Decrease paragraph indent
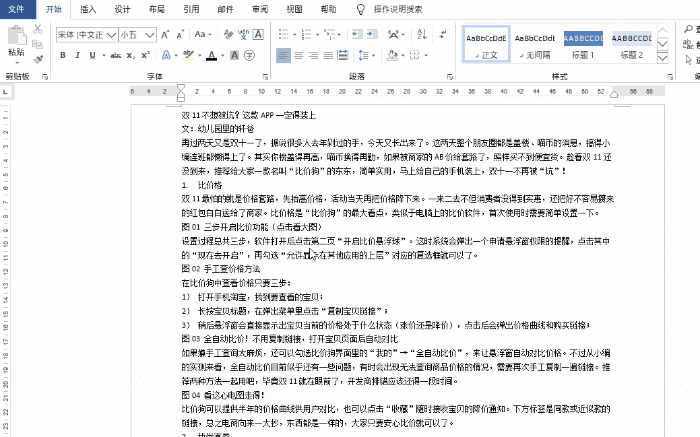Image resolution: width=700 pixels, height=437 pixels. [x=357, y=34]
